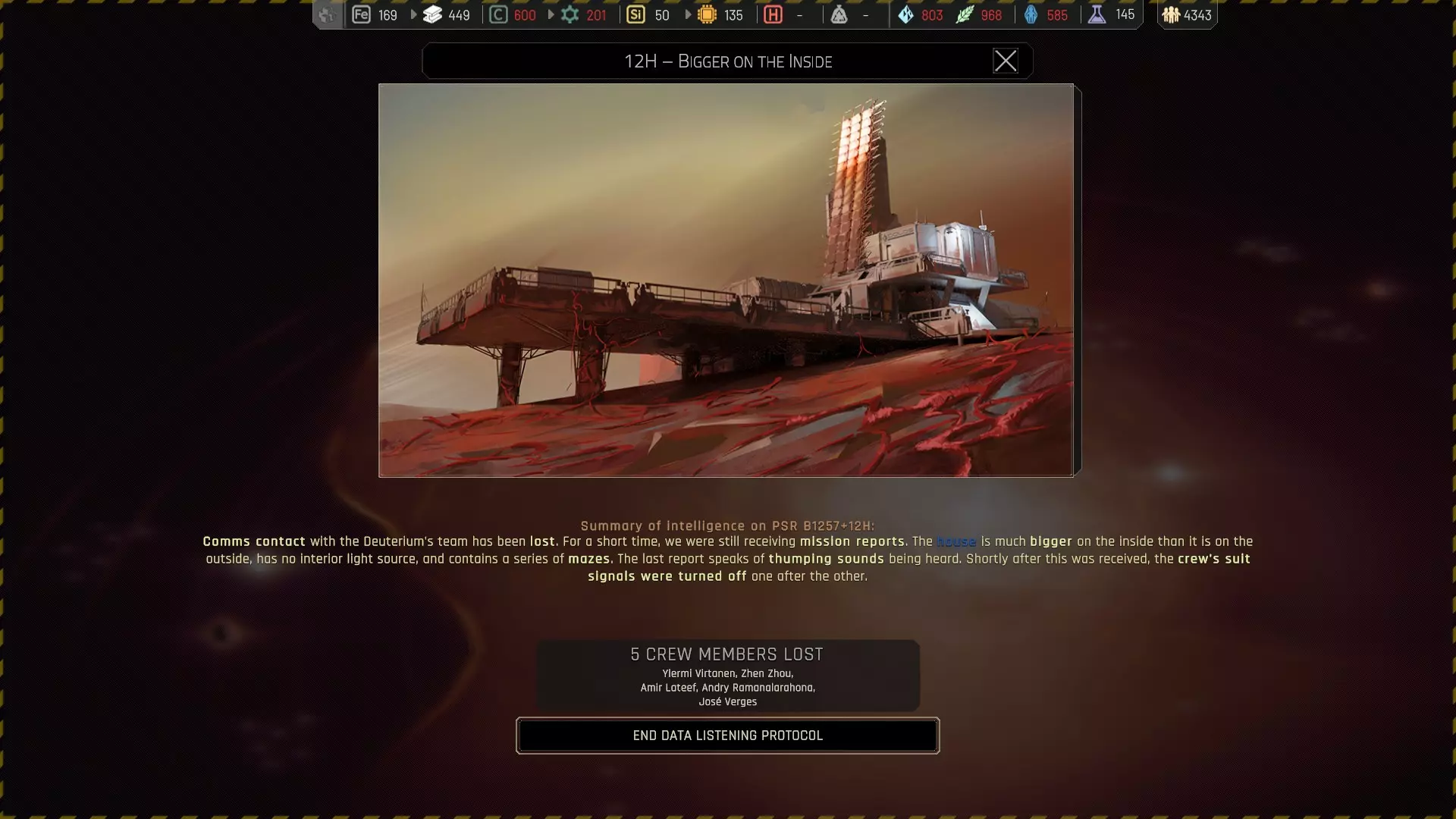Click the green leaf food icon
The image size is (1456, 819).
click(x=964, y=14)
